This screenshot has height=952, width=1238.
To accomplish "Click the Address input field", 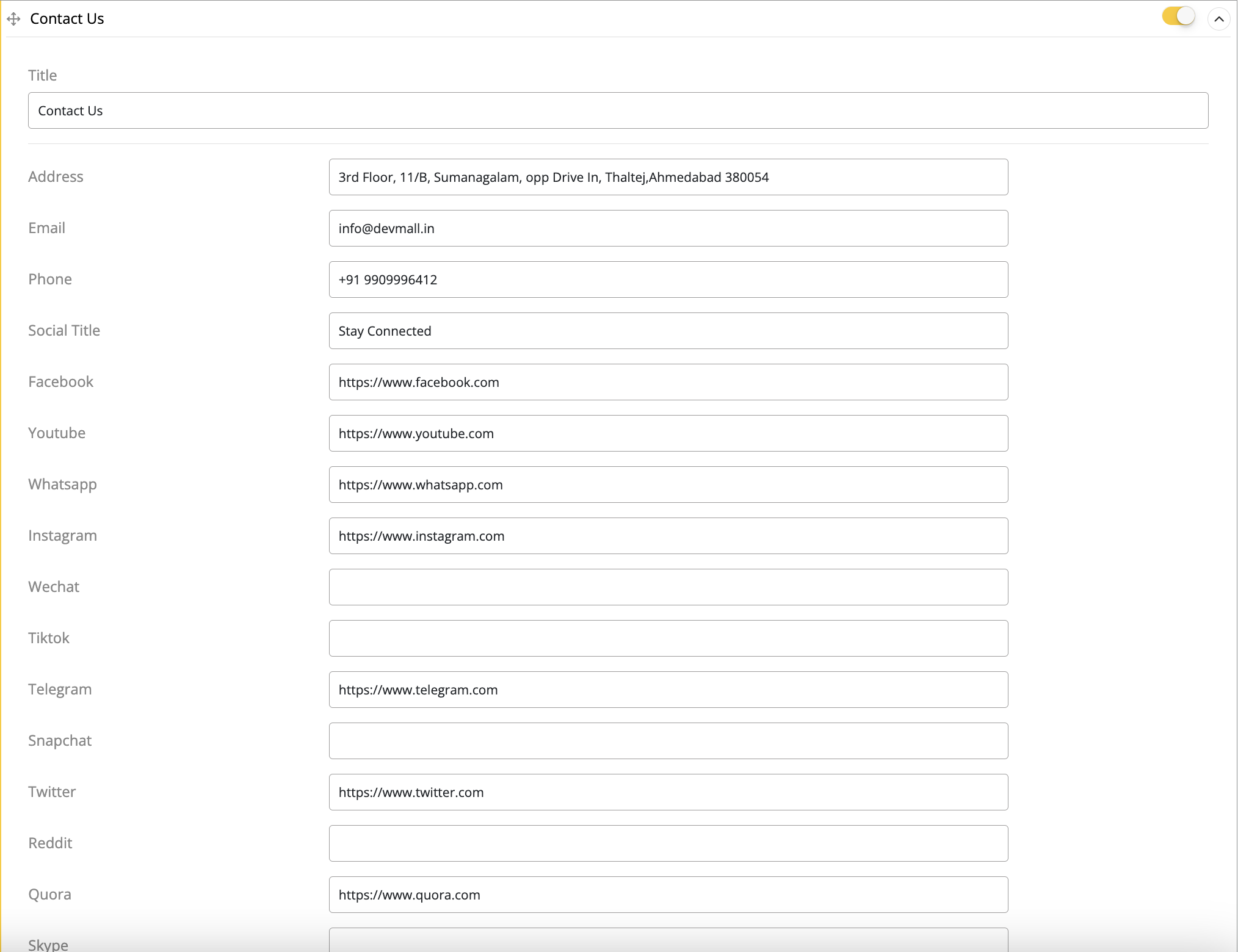I will [x=668, y=177].
